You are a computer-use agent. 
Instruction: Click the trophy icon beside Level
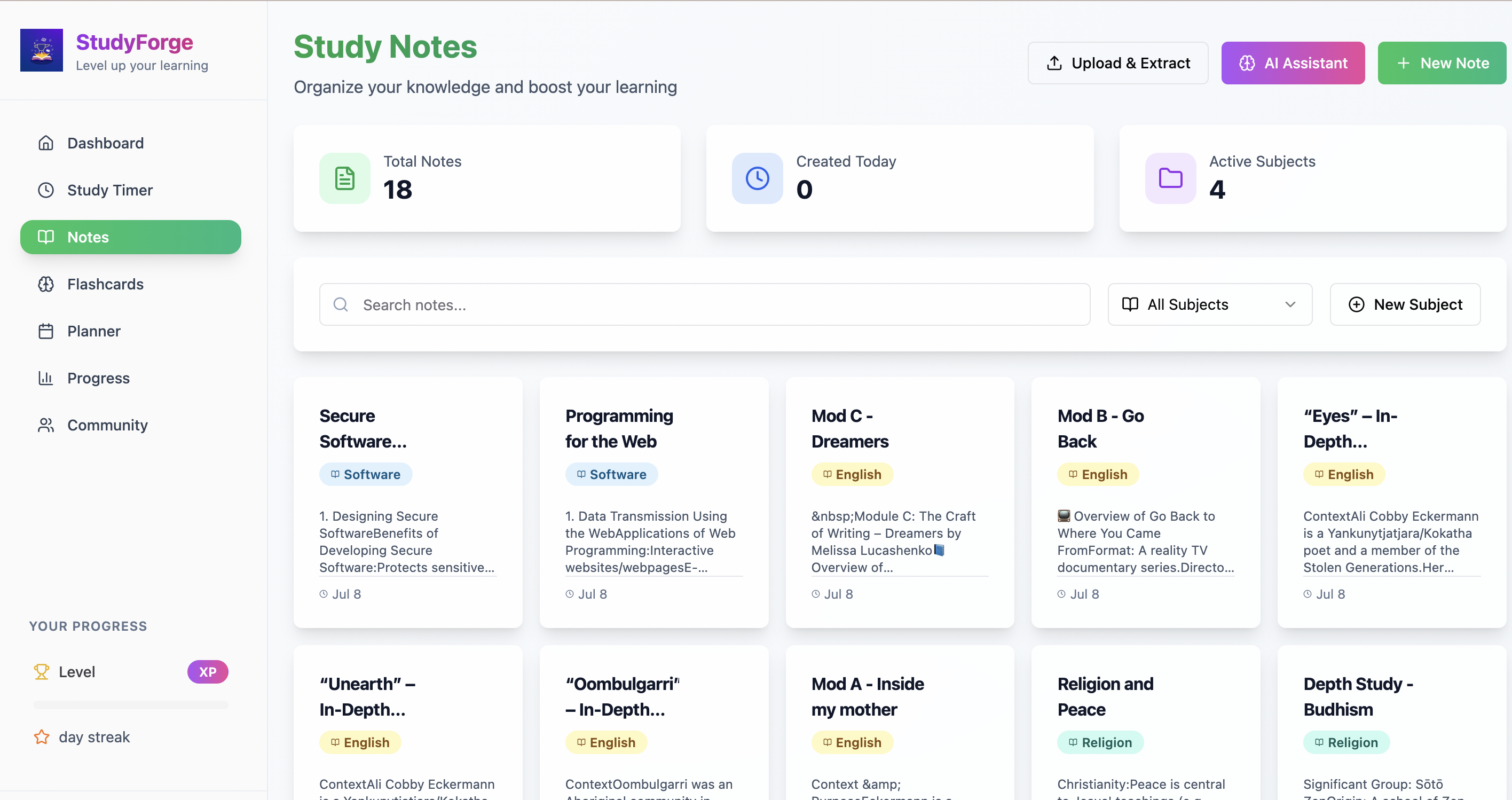[x=42, y=671]
